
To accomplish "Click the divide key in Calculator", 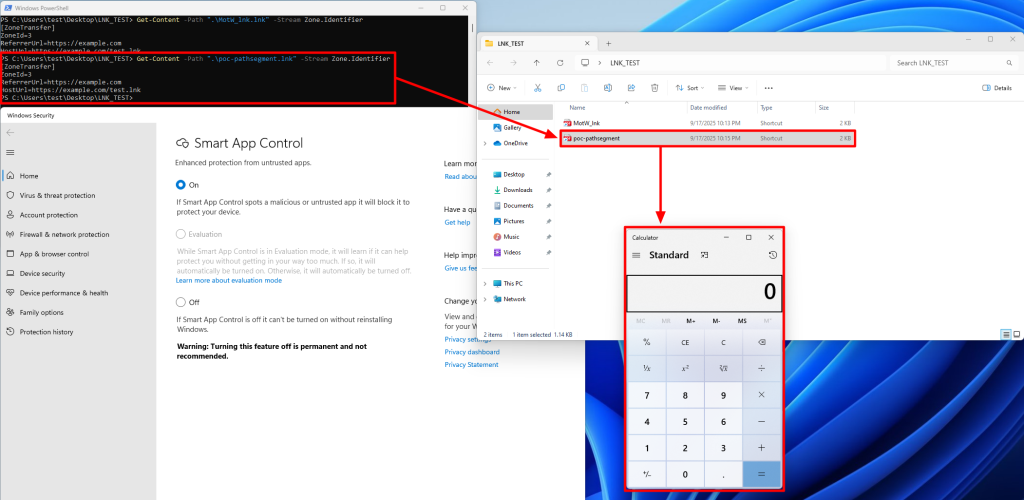I will [761, 368].
